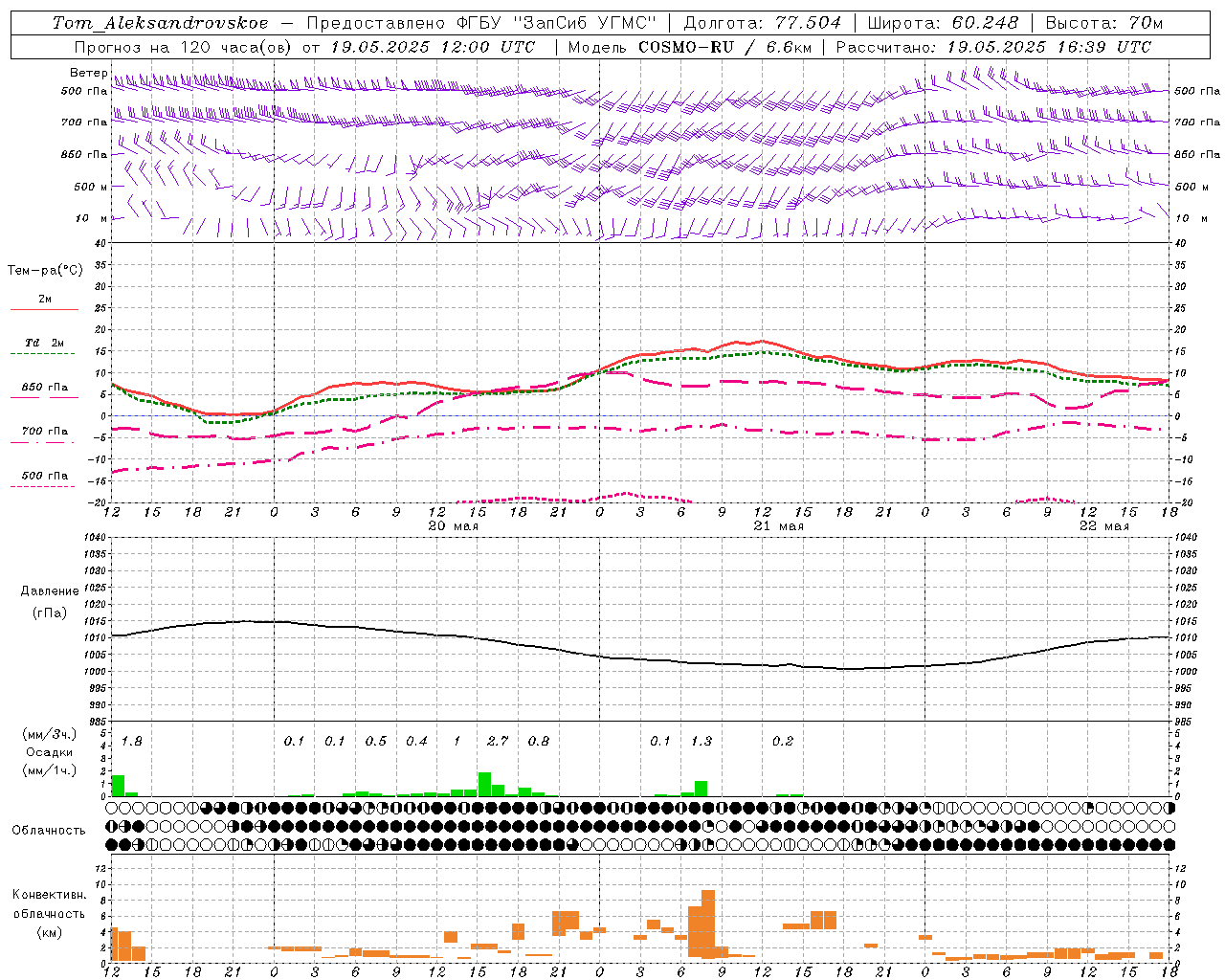Click the 20 мая date label

coord(454,526)
